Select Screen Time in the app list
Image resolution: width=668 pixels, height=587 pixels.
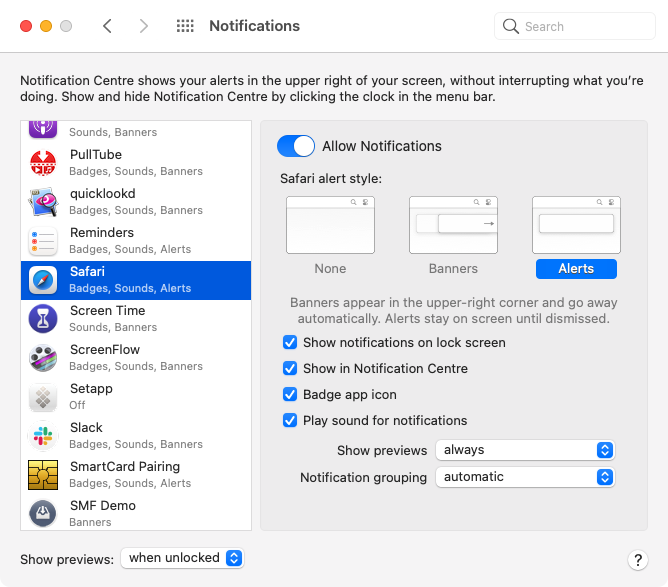(136, 319)
